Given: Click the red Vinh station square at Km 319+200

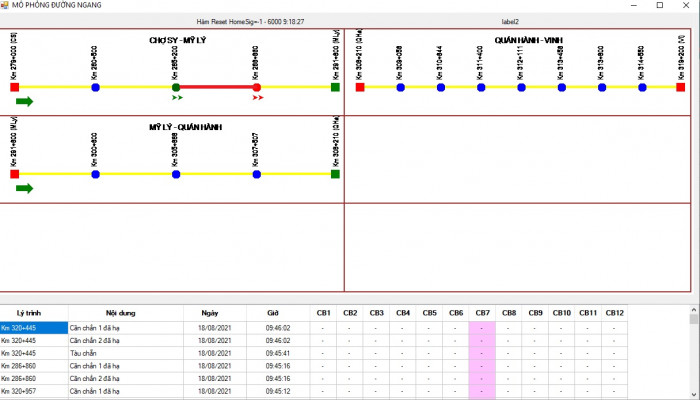Looking at the screenshot, I should point(681,88).
